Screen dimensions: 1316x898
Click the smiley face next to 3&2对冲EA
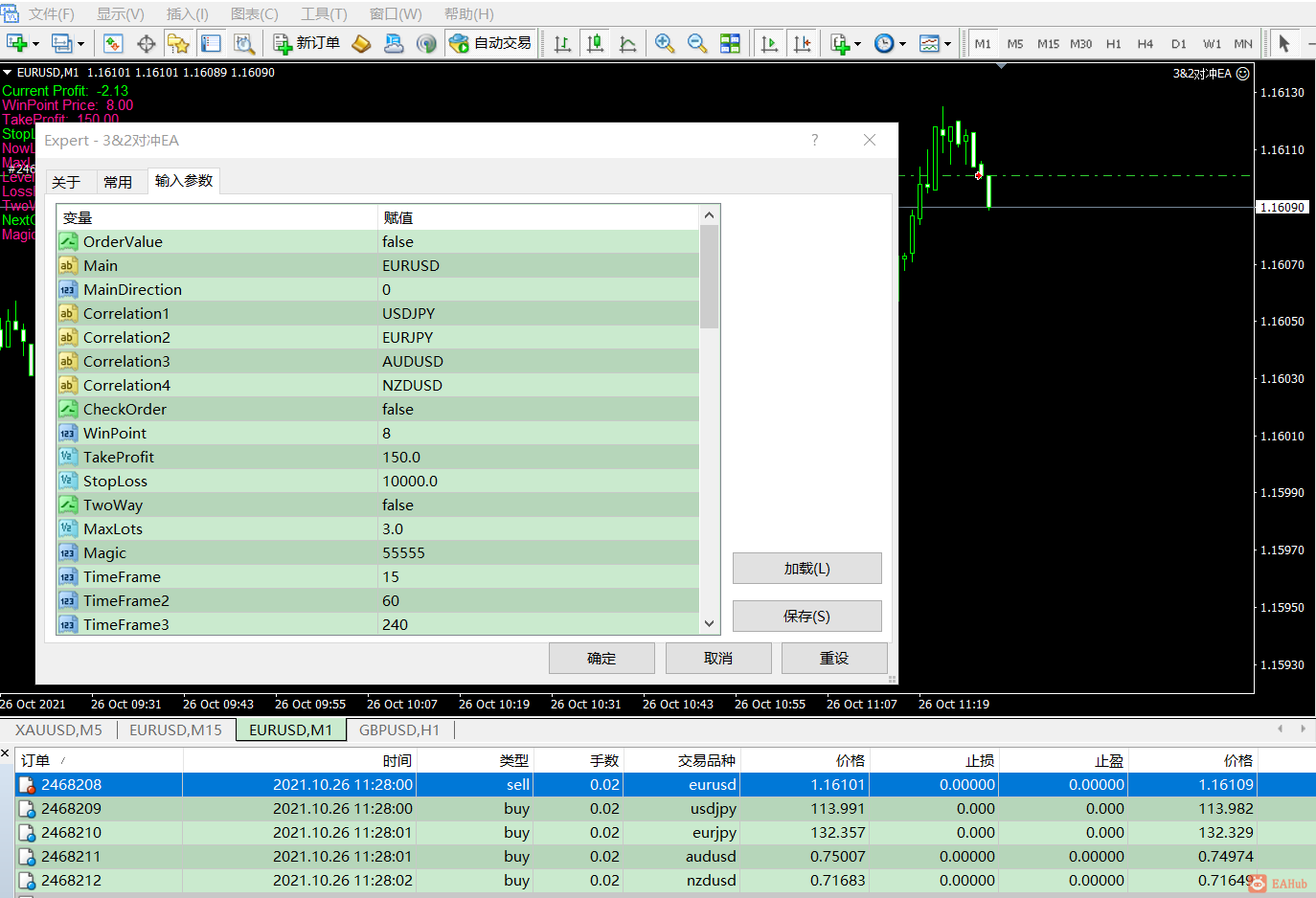coord(1243,73)
